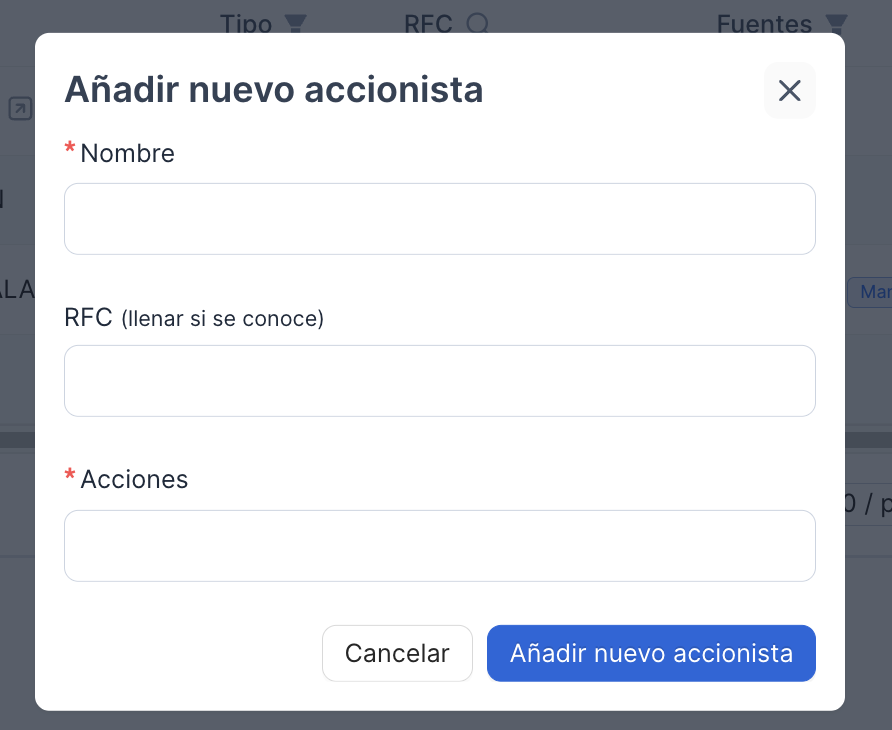This screenshot has height=730, width=892.
Task: Confirm with blue Añadir nuevo accionista button
Action: tap(651, 653)
